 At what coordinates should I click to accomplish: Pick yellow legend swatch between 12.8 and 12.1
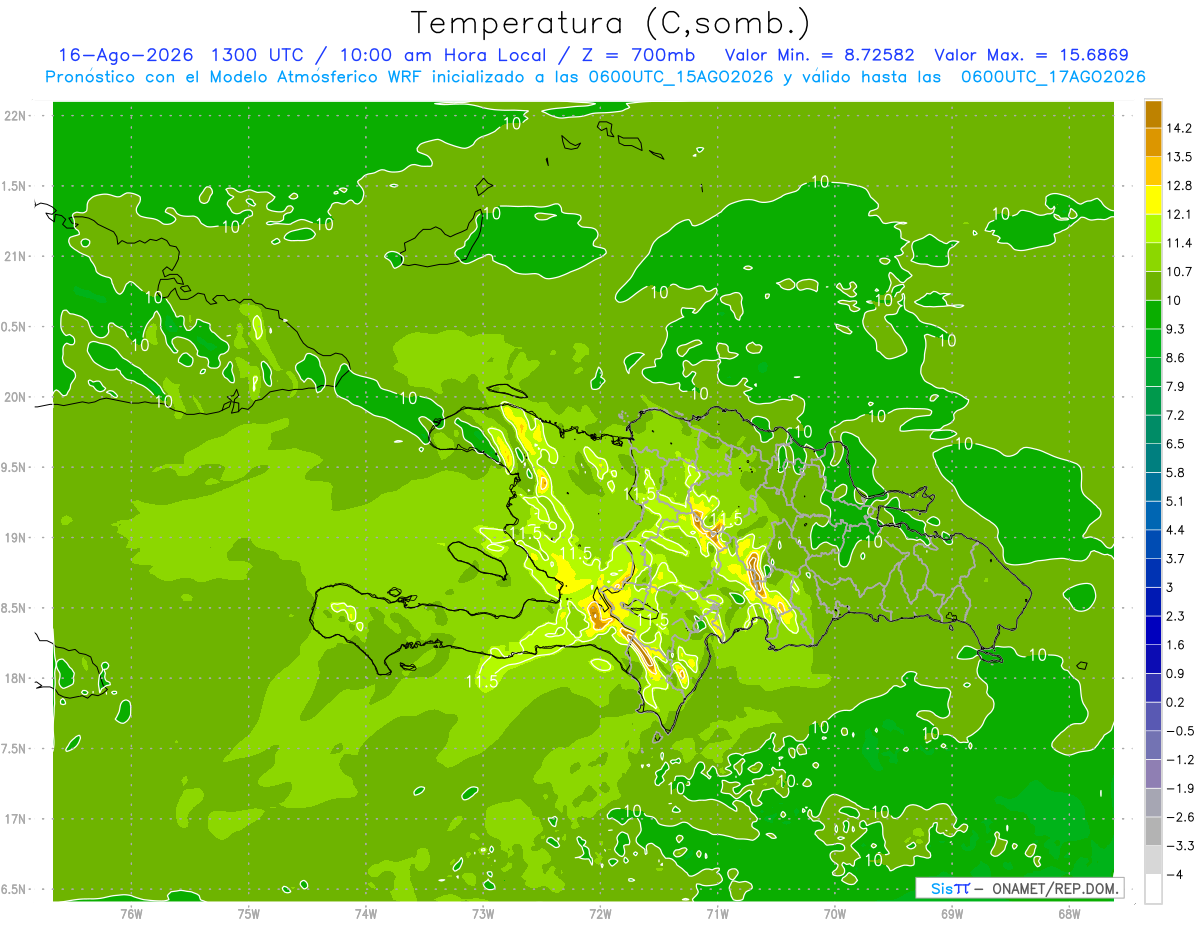[1153, 200]
